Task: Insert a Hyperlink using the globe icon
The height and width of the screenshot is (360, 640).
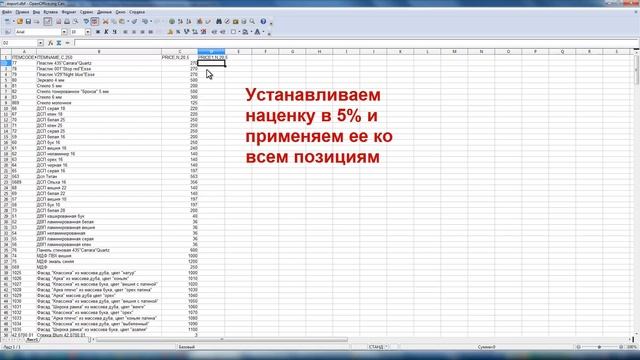Action: tap(172, 21)
